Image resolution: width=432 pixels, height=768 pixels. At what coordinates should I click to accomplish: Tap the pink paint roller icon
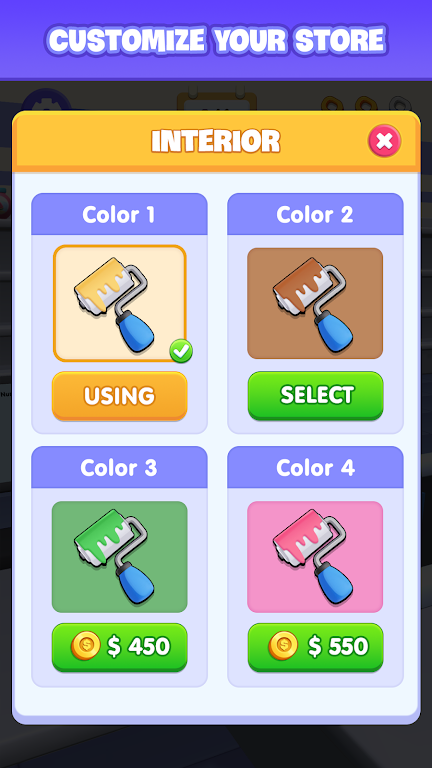(313, 556)
